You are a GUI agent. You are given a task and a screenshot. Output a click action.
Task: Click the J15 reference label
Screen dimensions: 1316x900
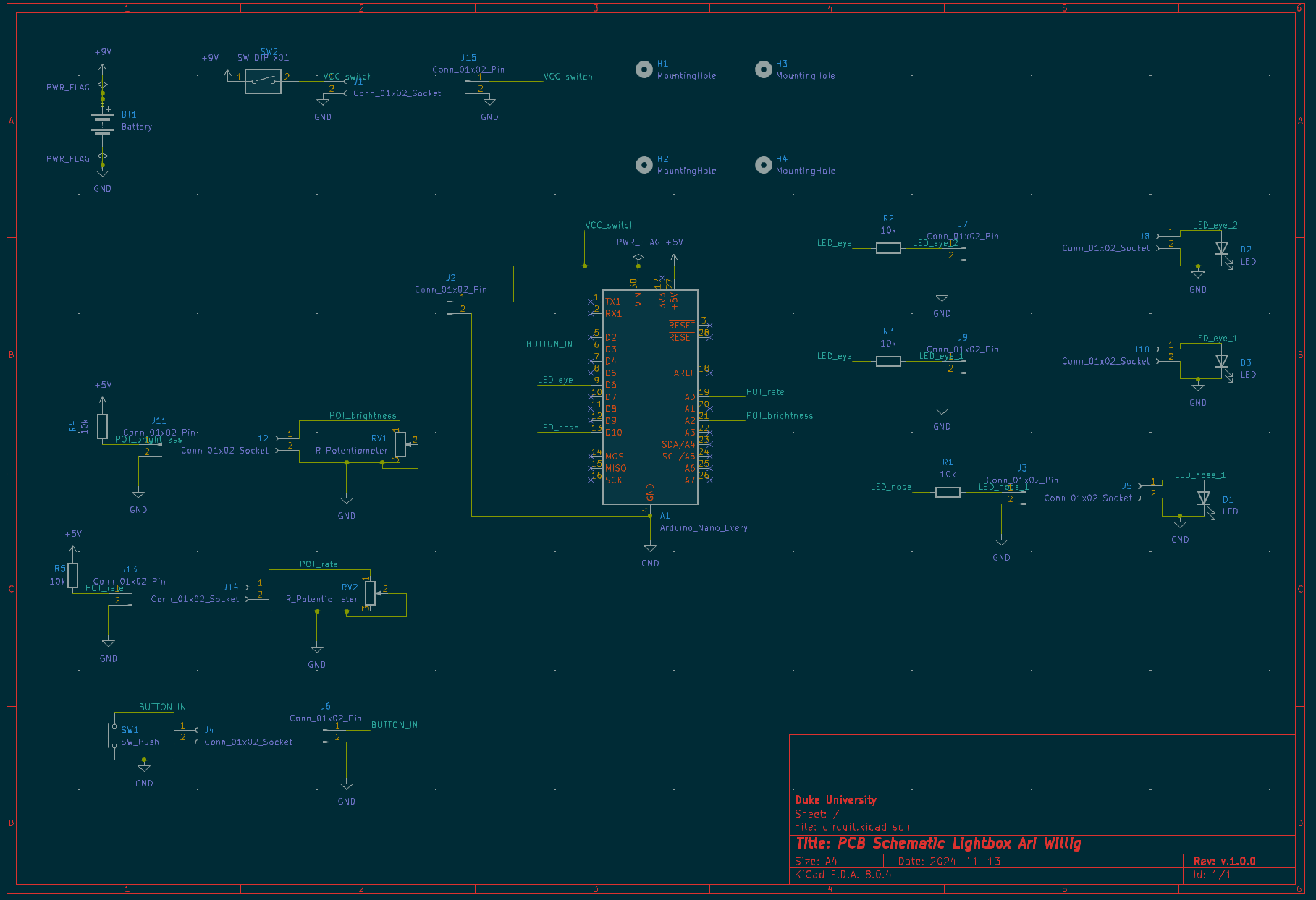click(468, 58)
